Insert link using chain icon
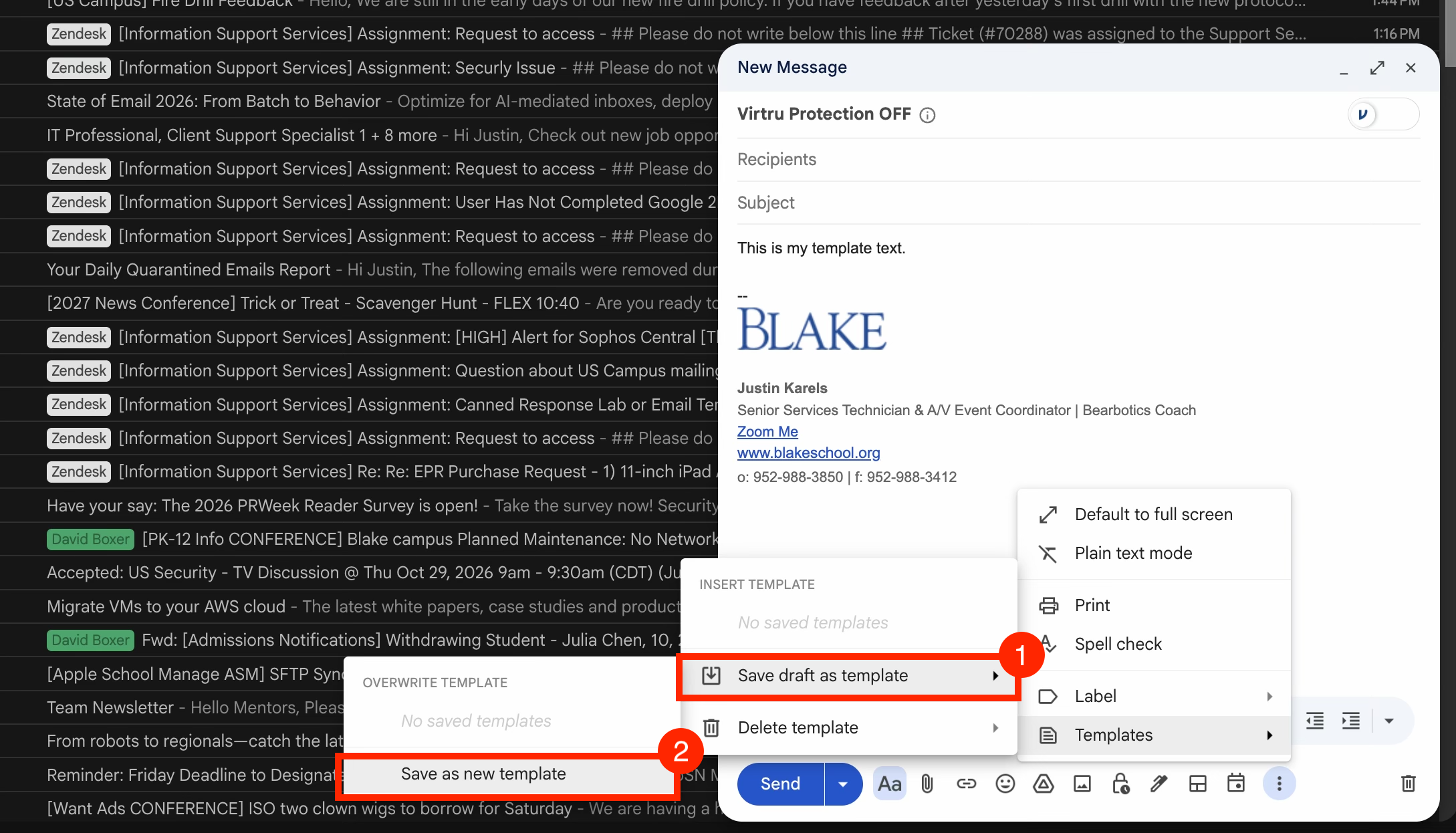Screen dimensions: 1456x833 [966, 784]
